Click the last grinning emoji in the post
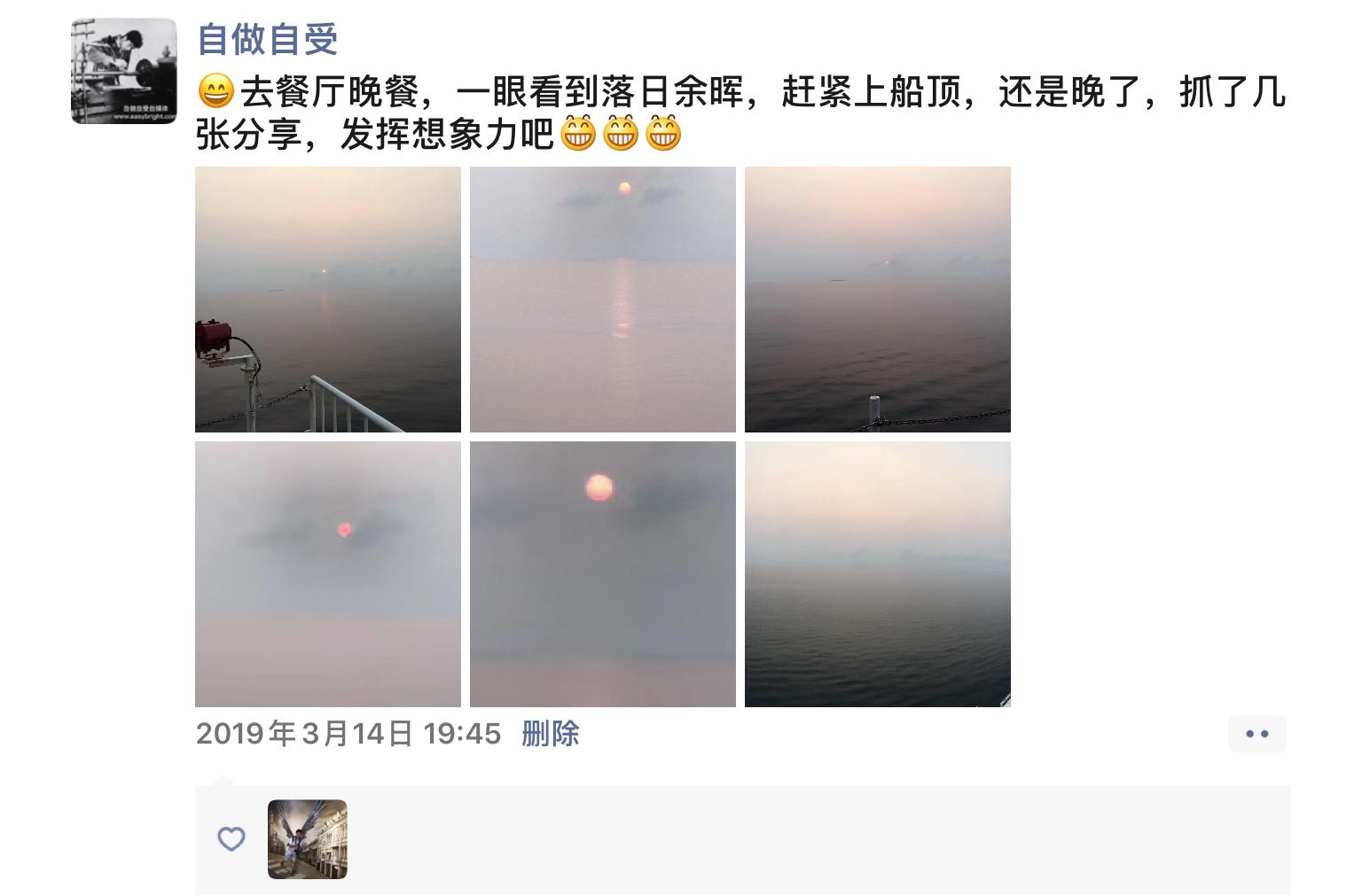 pyautogui.click(x=663, y=134)
